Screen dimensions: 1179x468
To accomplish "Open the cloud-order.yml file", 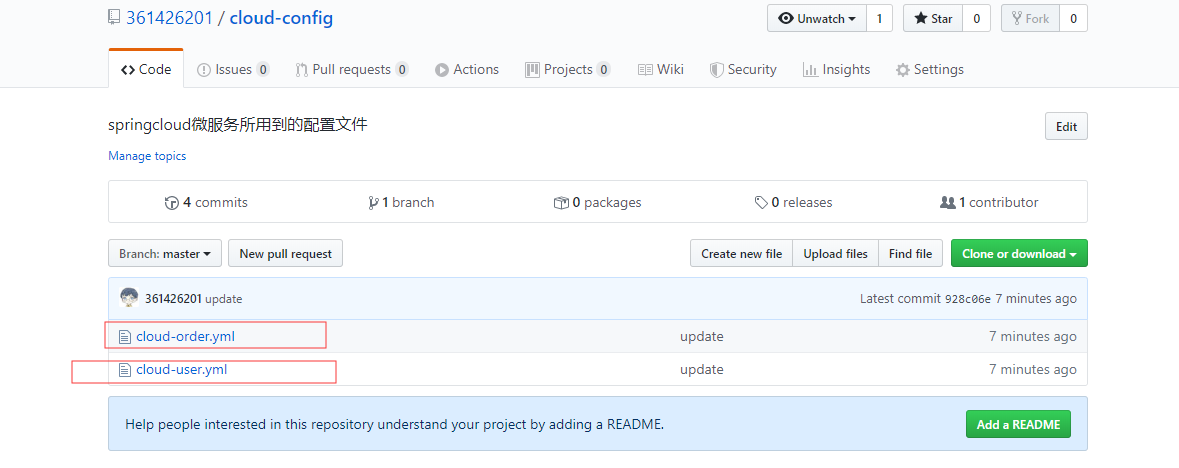I will pos(185,336).
